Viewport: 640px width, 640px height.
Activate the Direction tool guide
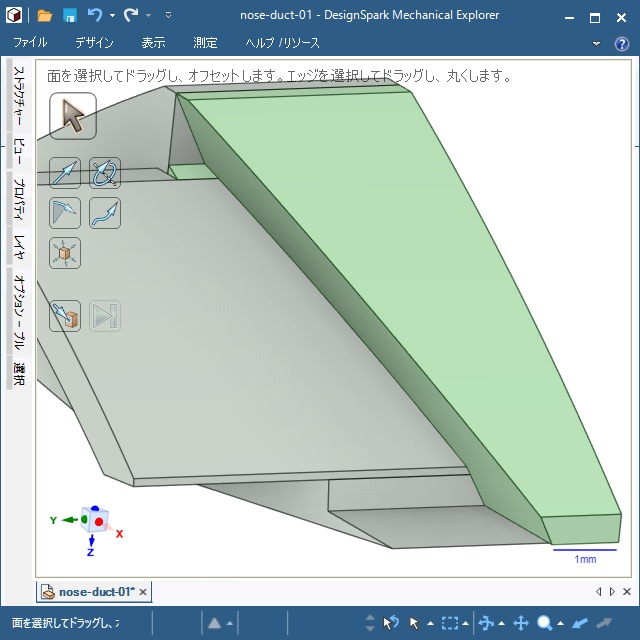[x=65, y=174]
